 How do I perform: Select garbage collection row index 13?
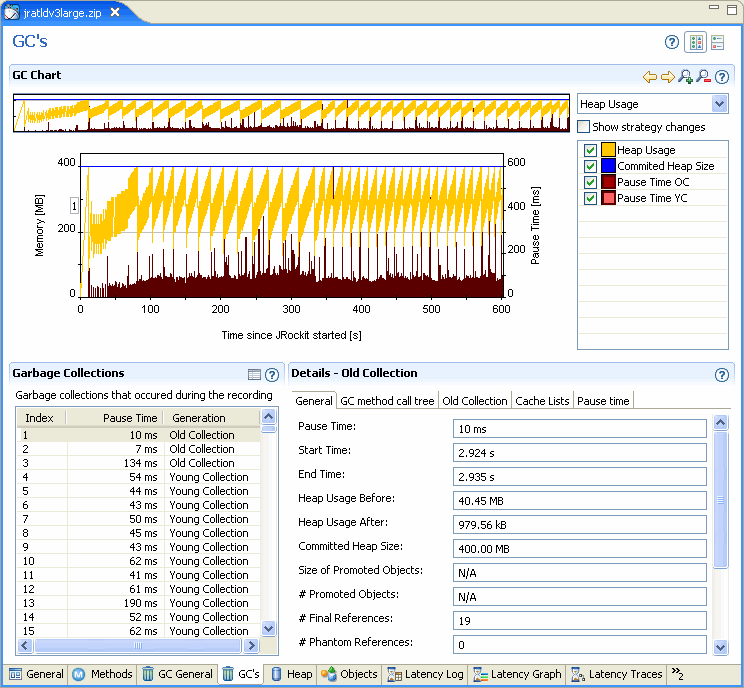pyautogui.click(x=138, y=603)
